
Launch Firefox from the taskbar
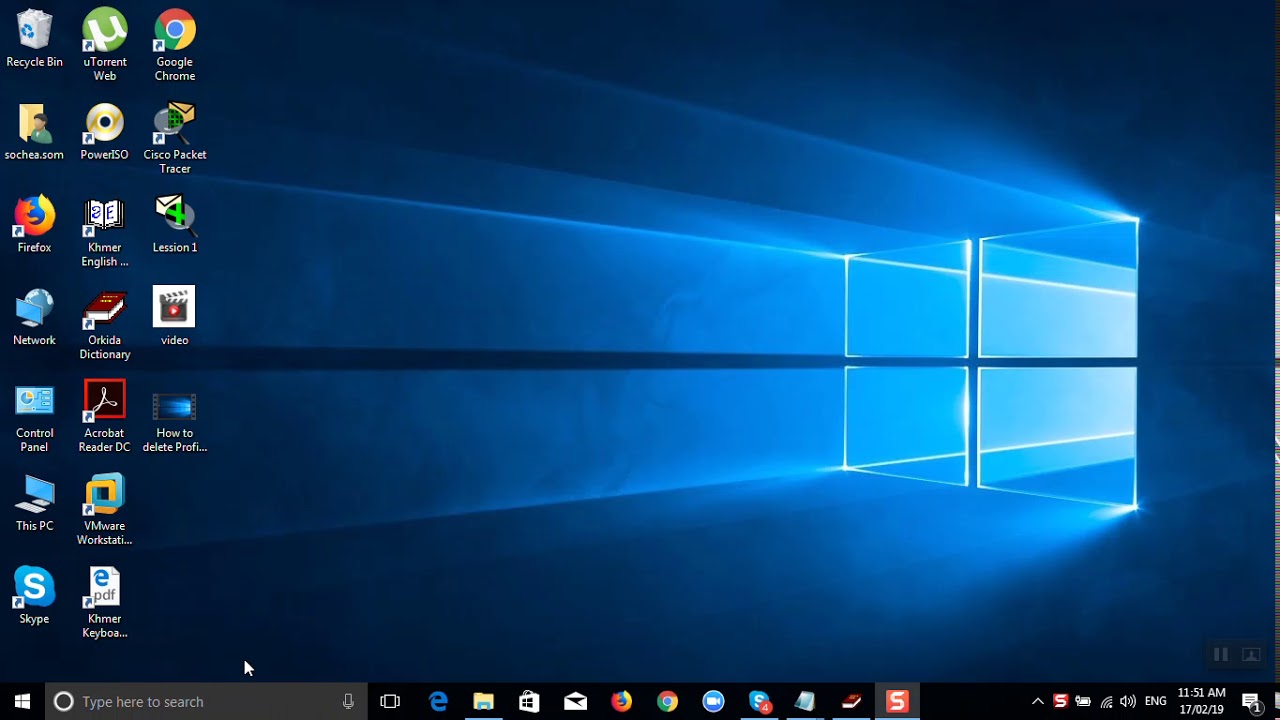[622, 701]
